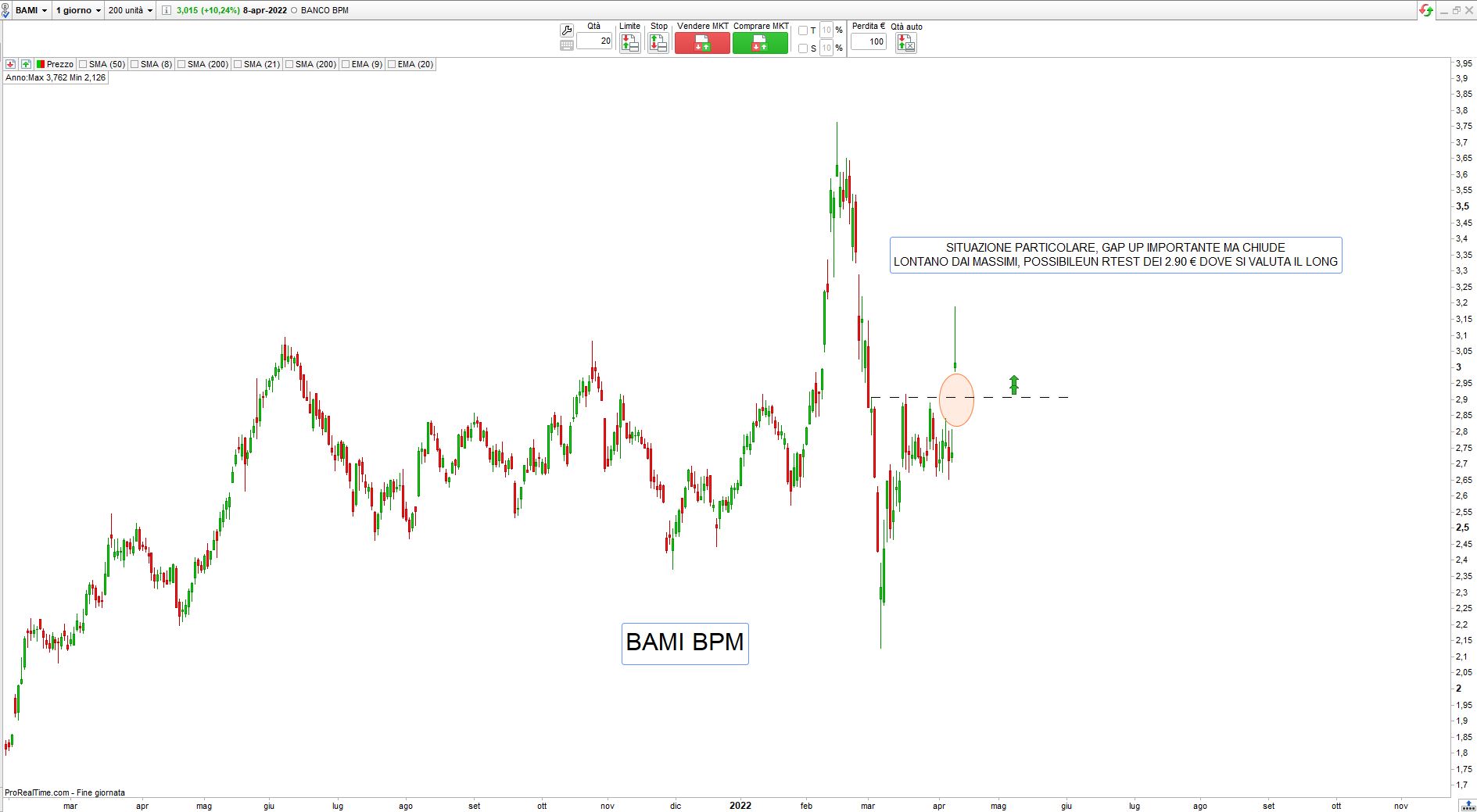Click the S percent value field
Screen dimensions: 1477x812
(826, 48)
